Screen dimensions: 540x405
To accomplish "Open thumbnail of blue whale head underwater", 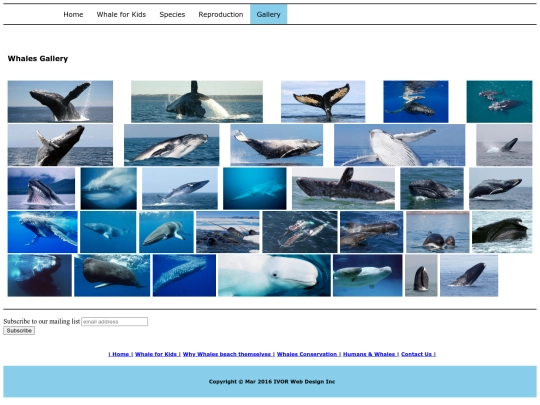I will [x=108, y=188].
